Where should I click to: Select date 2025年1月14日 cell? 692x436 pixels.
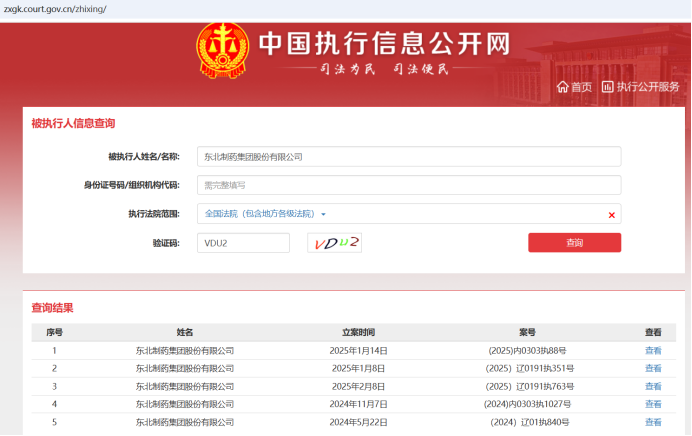358,351
